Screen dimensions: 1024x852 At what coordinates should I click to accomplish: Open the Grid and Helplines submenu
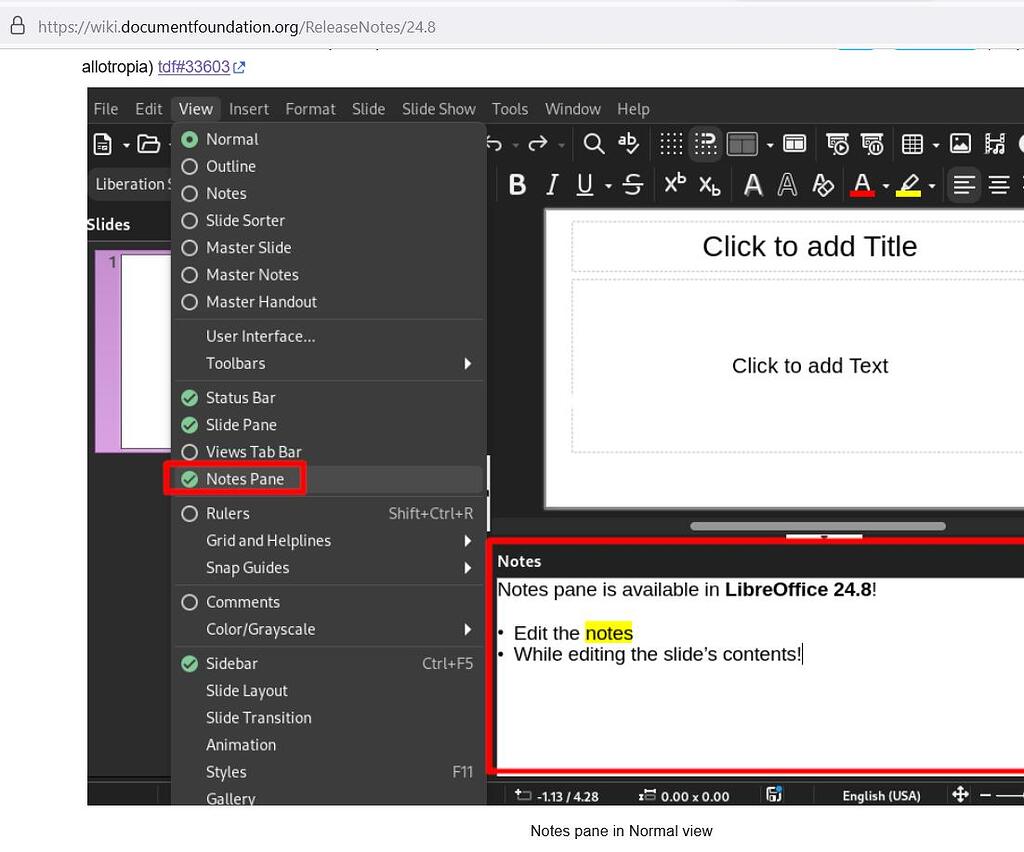click(x=268, y=540)
